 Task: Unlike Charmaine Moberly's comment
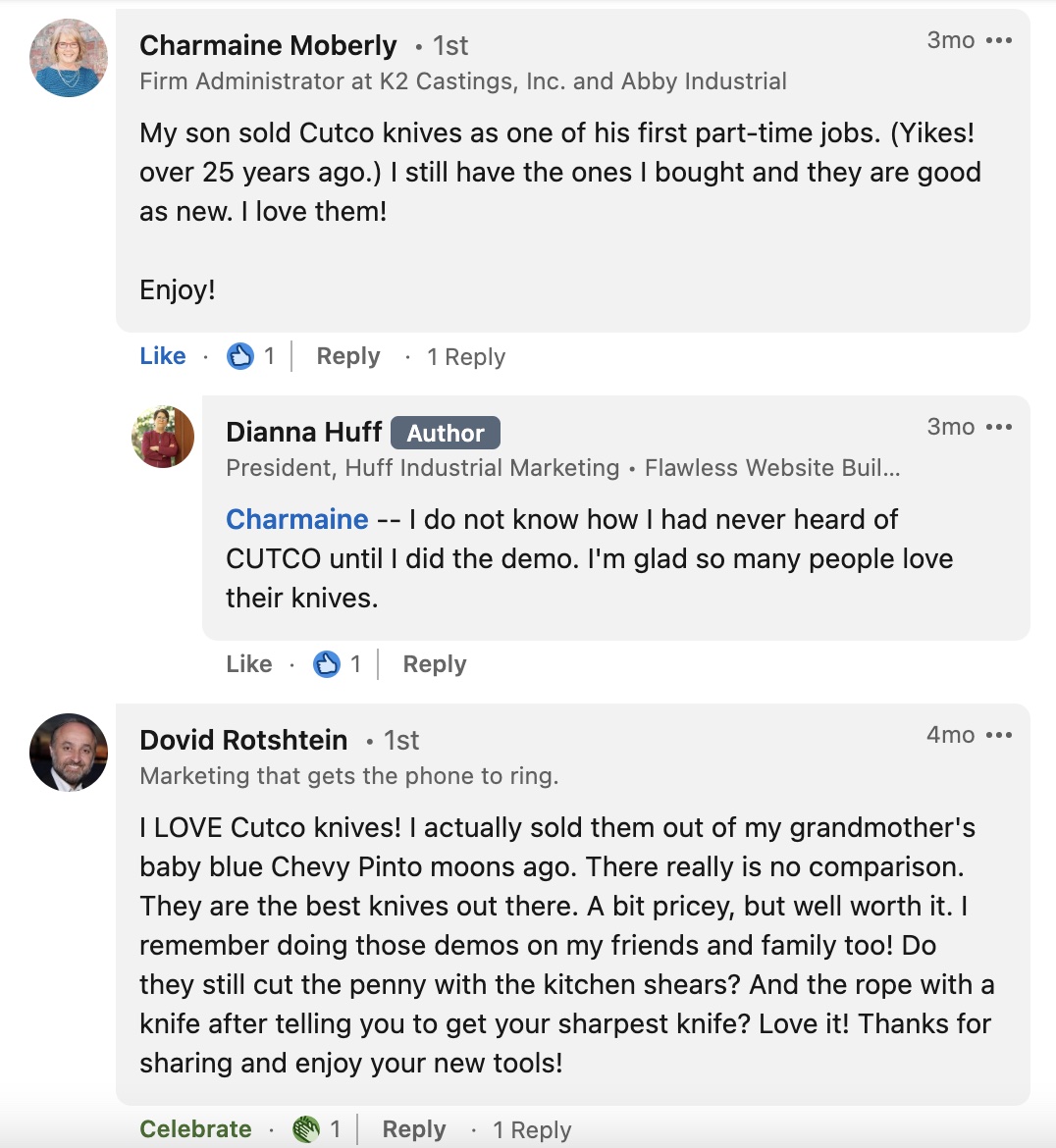click(x=162, y=356)
